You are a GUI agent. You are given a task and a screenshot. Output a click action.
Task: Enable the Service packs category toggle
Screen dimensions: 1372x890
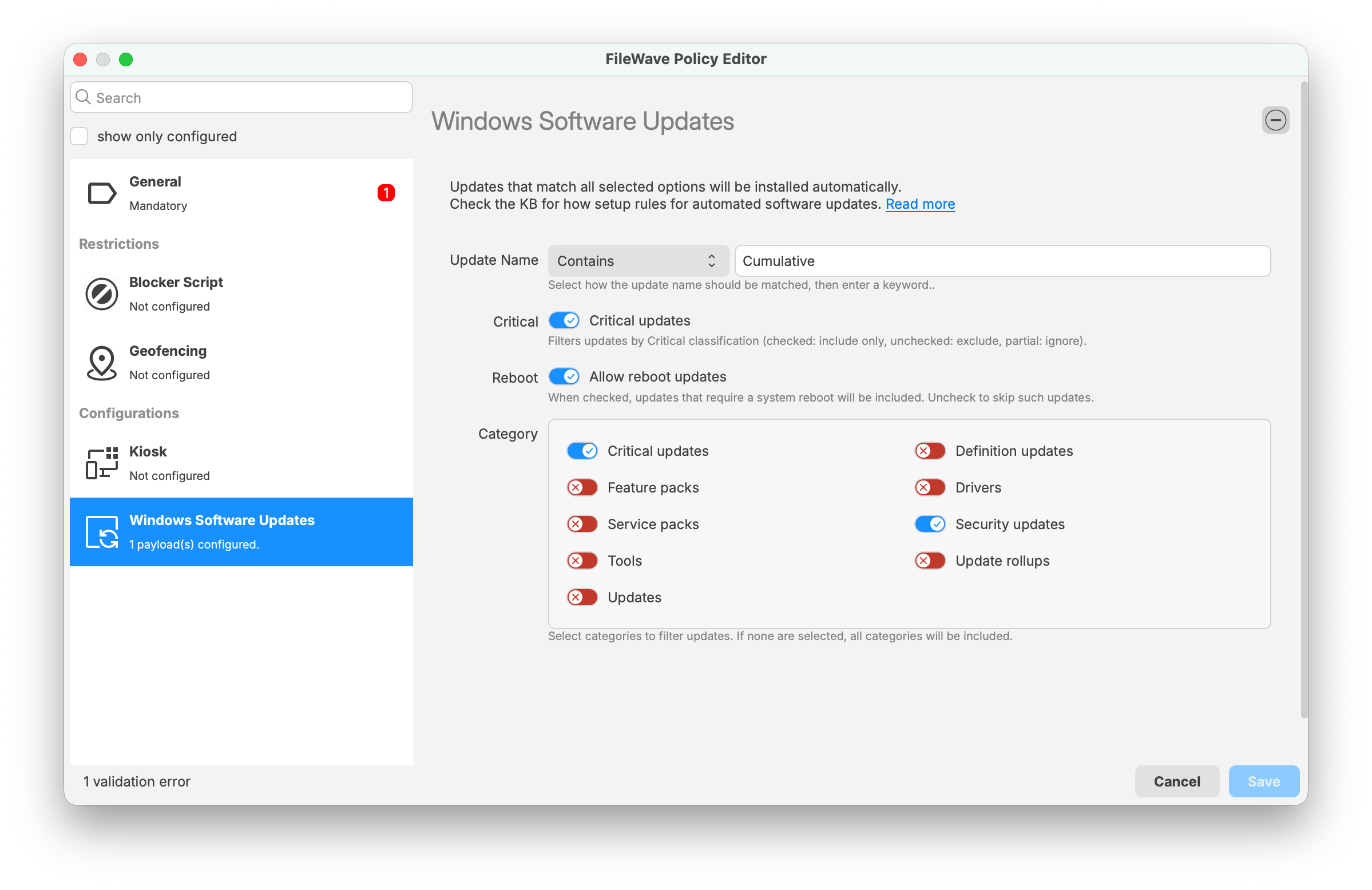(x=582, y=524)
